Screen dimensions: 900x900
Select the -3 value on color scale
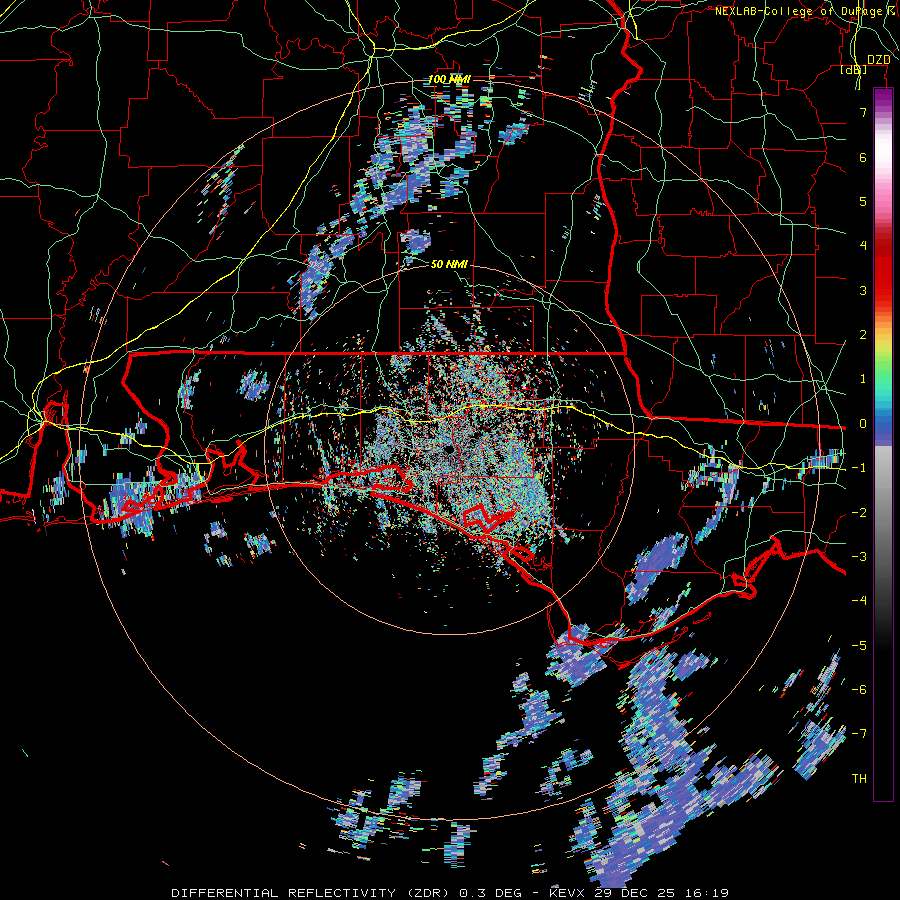[859, 557]
